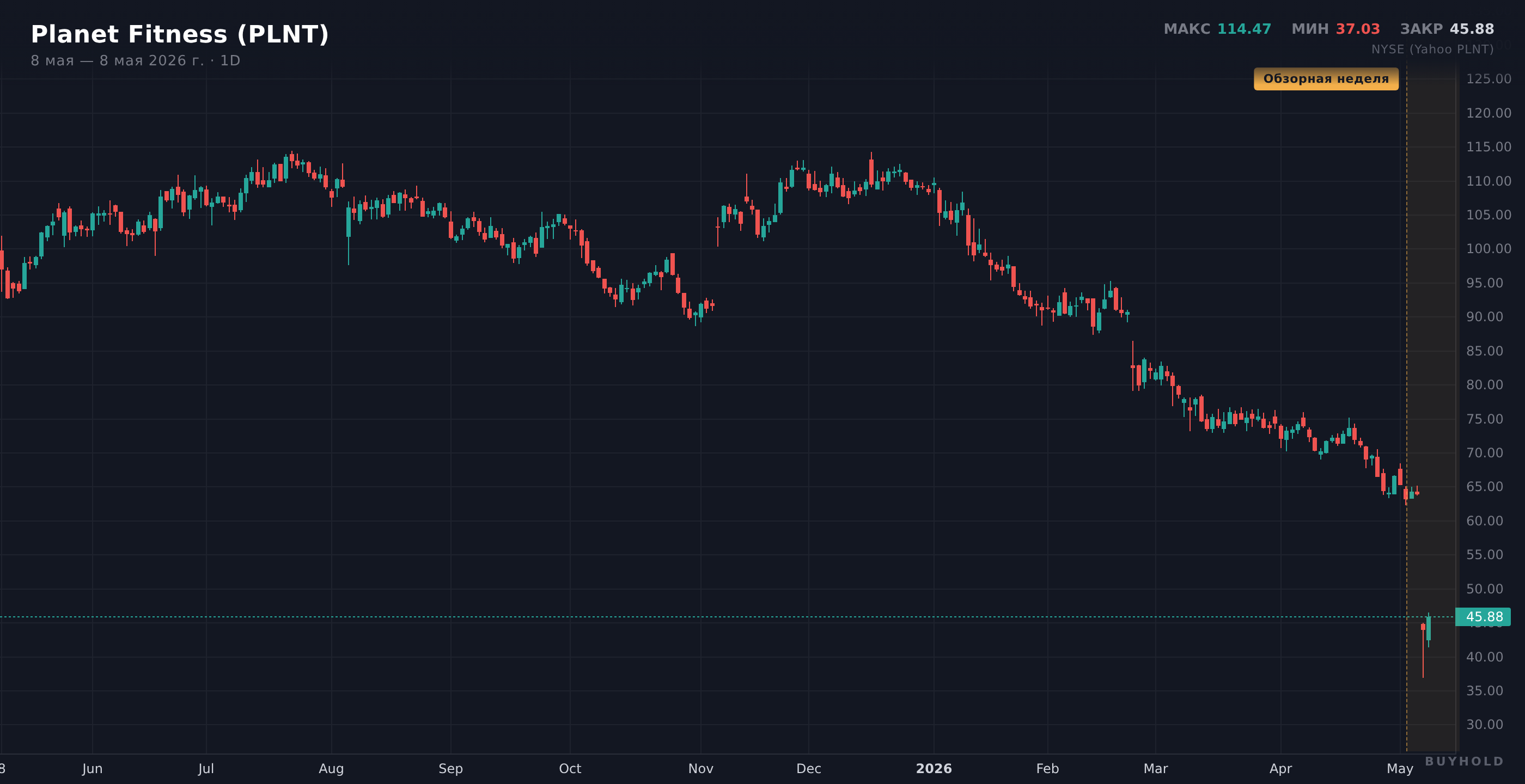1525x784 pixels.
Task: Click the red May candle with the long lower wick
Action: pyautogui.click(x=1423, y=650)
